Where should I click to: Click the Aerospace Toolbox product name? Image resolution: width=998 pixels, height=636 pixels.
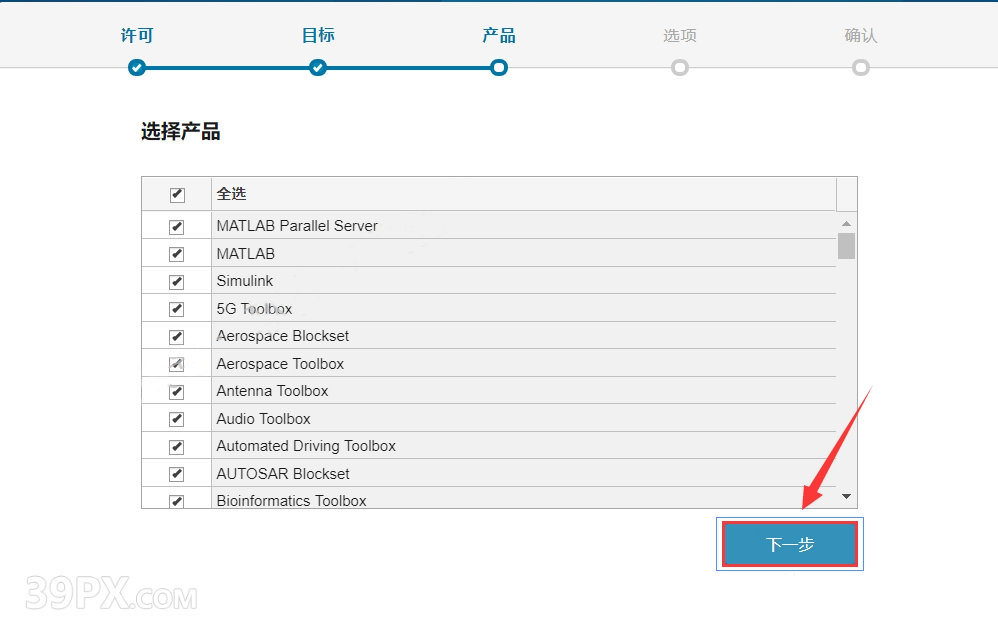coord(280,364)
